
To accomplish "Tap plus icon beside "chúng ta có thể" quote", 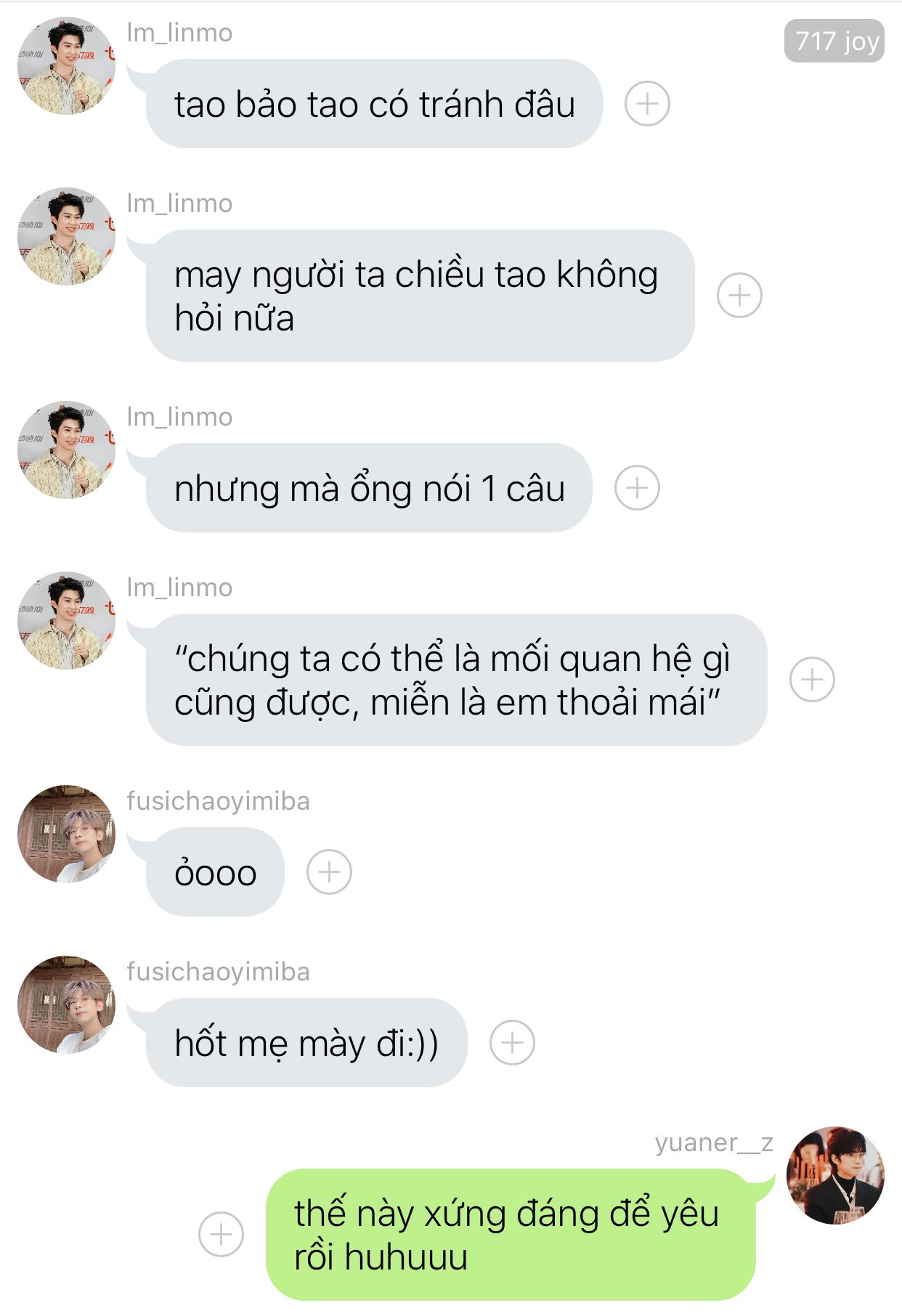I will click(x=812, y=680).
